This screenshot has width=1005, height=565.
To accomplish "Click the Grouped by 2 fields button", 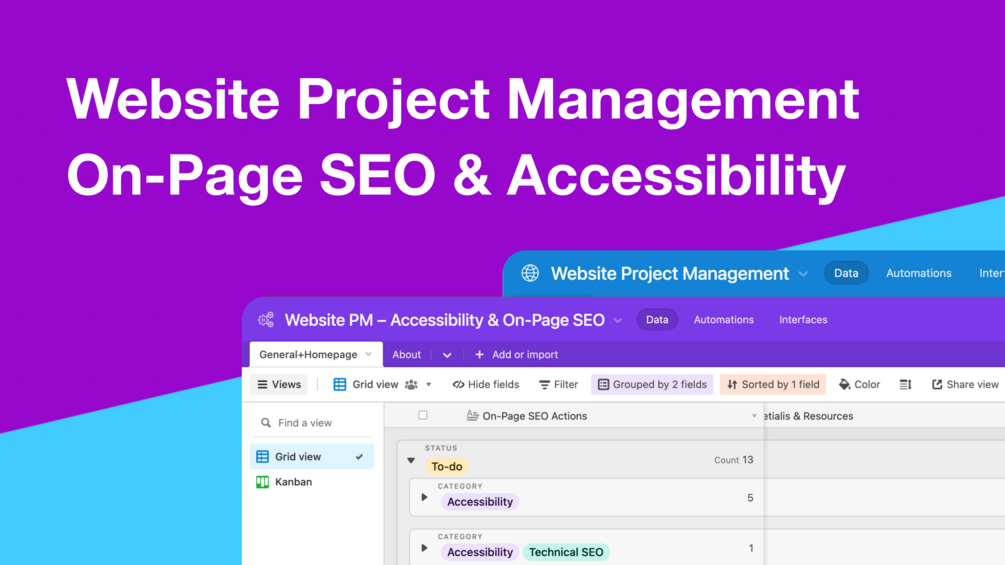I will [x=652, y=385].
